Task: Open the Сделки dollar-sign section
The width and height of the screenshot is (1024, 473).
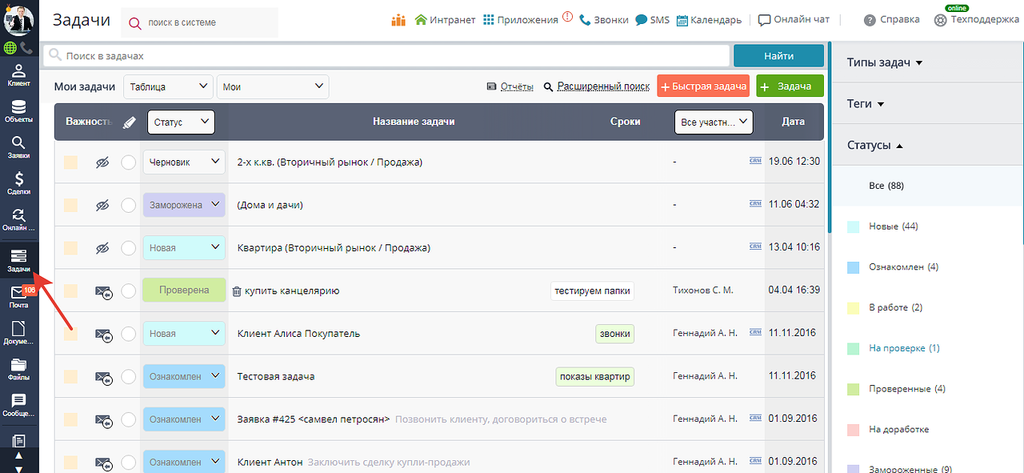Action: (19, 184)
